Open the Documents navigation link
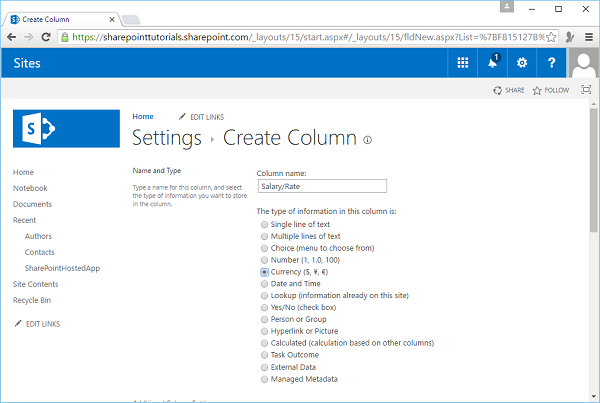Screen dimensions: 600x403 pos(32,204)
